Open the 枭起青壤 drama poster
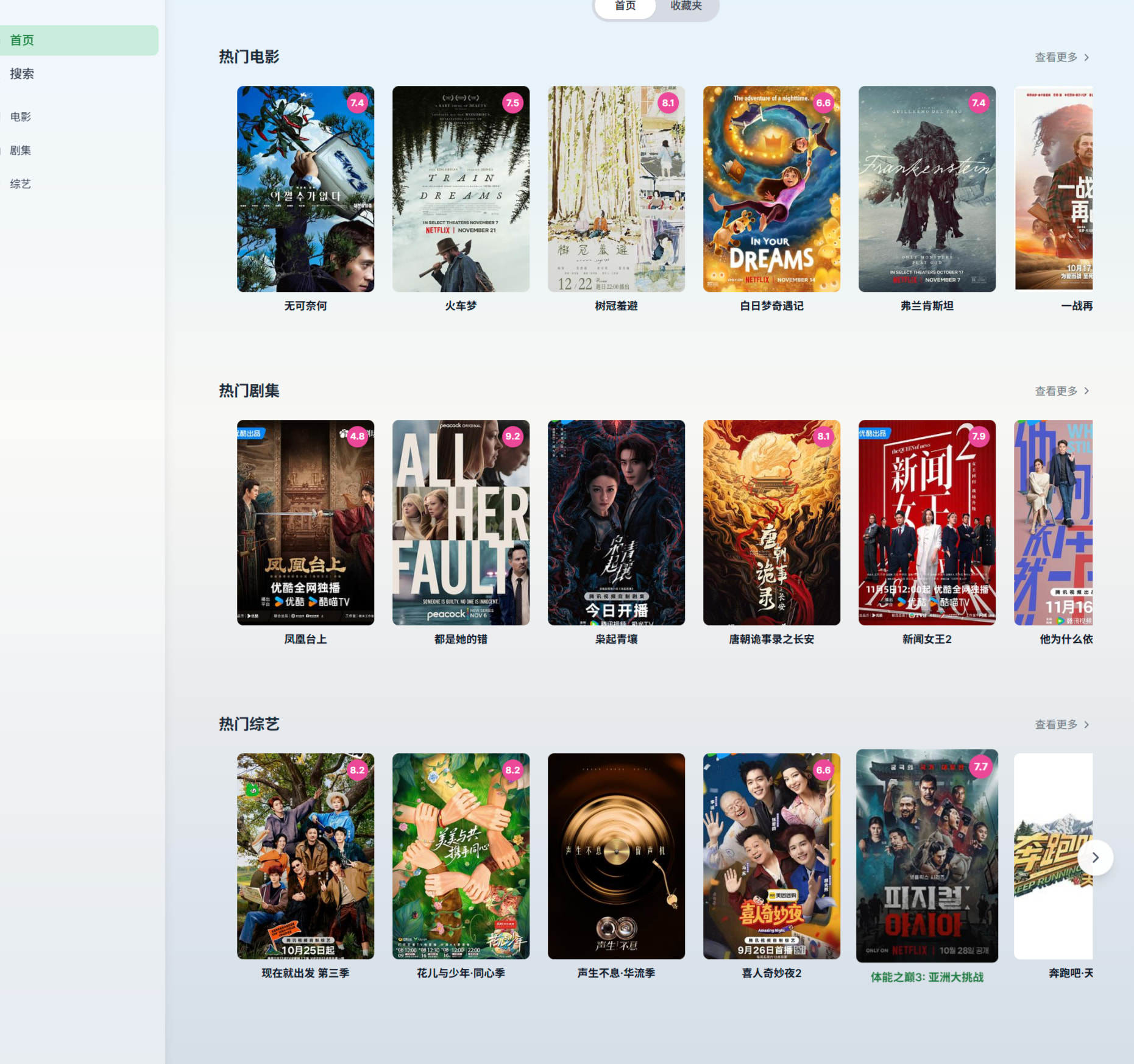 tap(616, 522)
